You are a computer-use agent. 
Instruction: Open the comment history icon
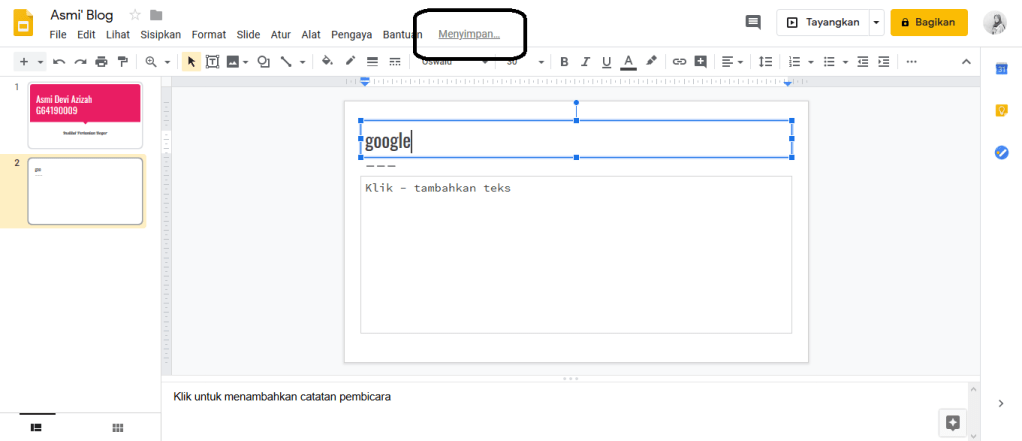(753, 22)
